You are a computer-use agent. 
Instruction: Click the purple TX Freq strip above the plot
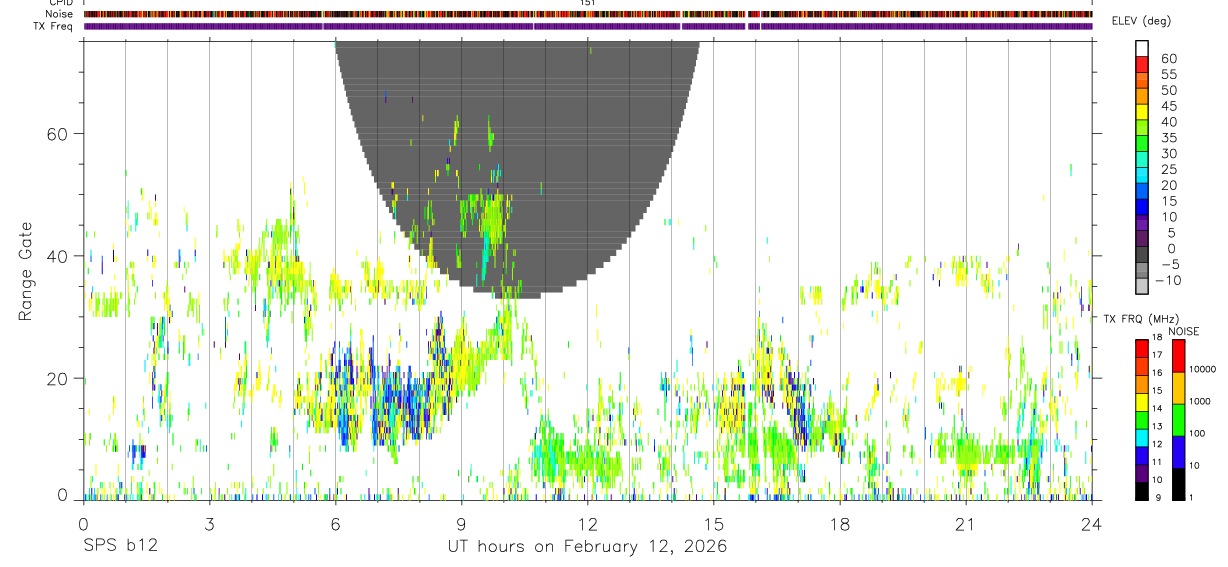click(588, 26)
